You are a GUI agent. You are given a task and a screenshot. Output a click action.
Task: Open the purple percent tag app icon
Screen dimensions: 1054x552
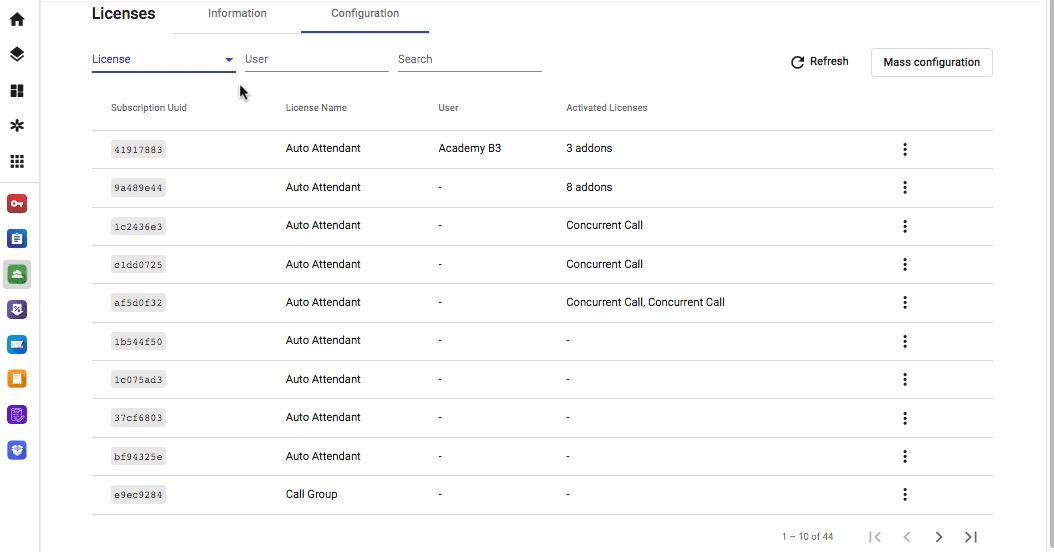point(17,309)
